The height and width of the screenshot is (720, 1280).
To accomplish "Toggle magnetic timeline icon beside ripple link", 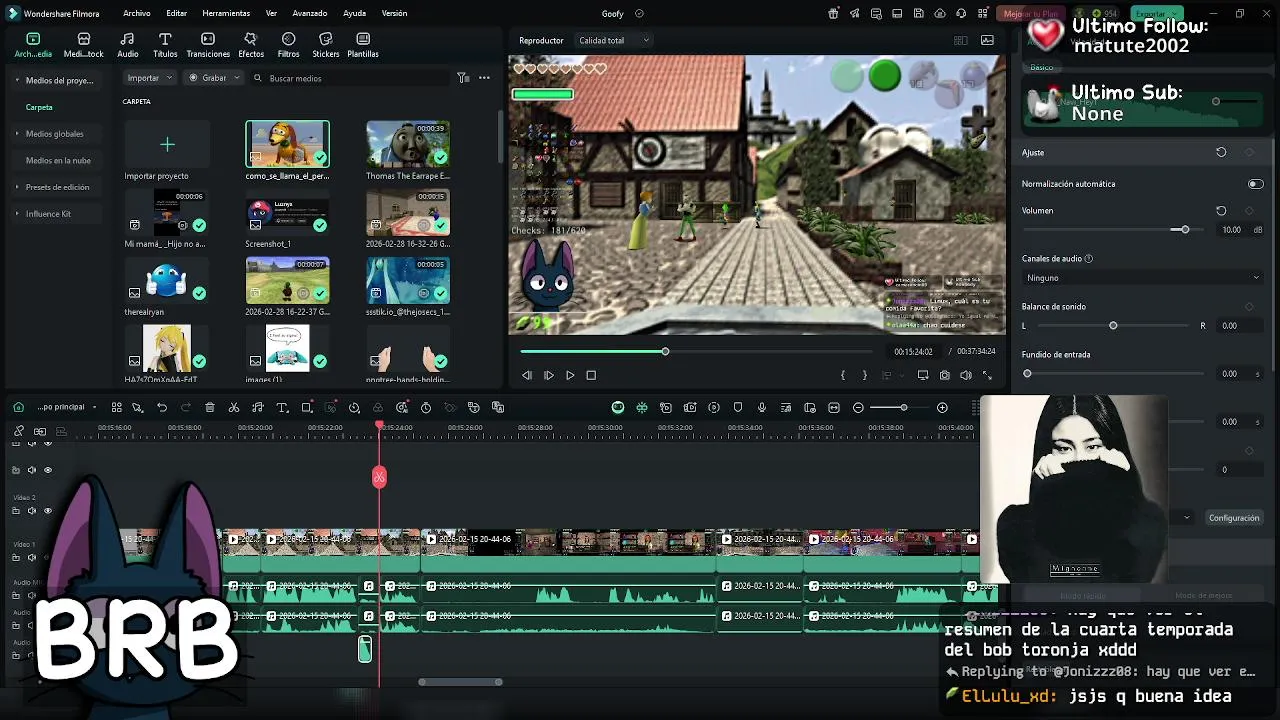I will click(40, 431).
